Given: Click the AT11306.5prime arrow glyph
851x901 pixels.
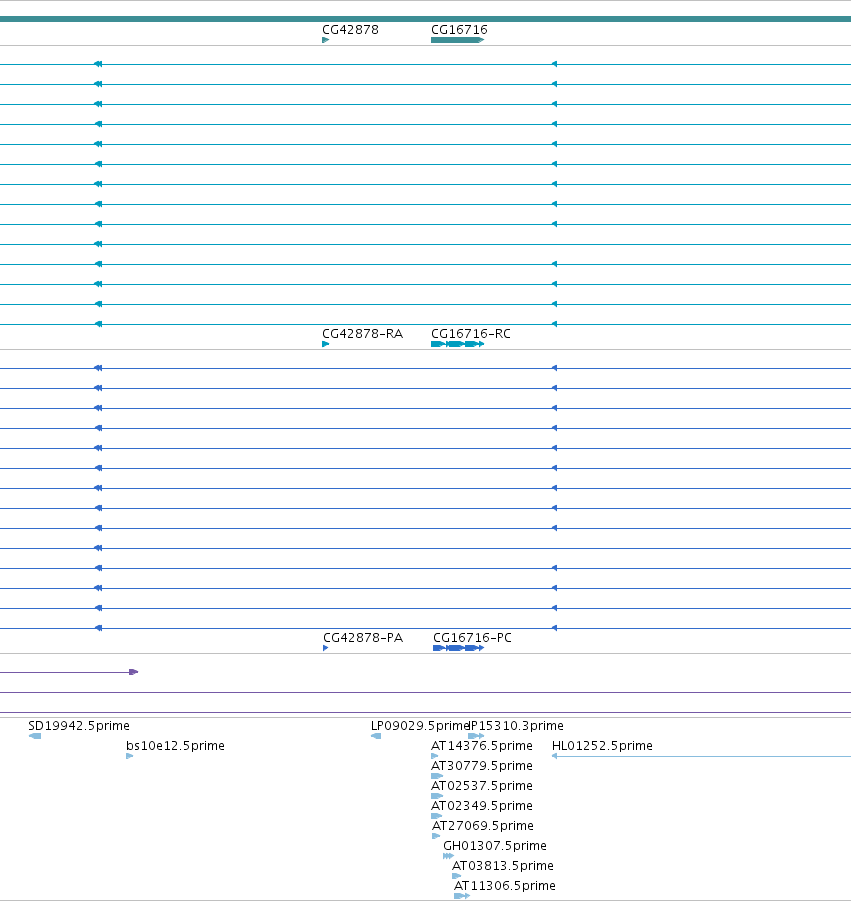Looking at the screenshot, I should coord(462,896).
